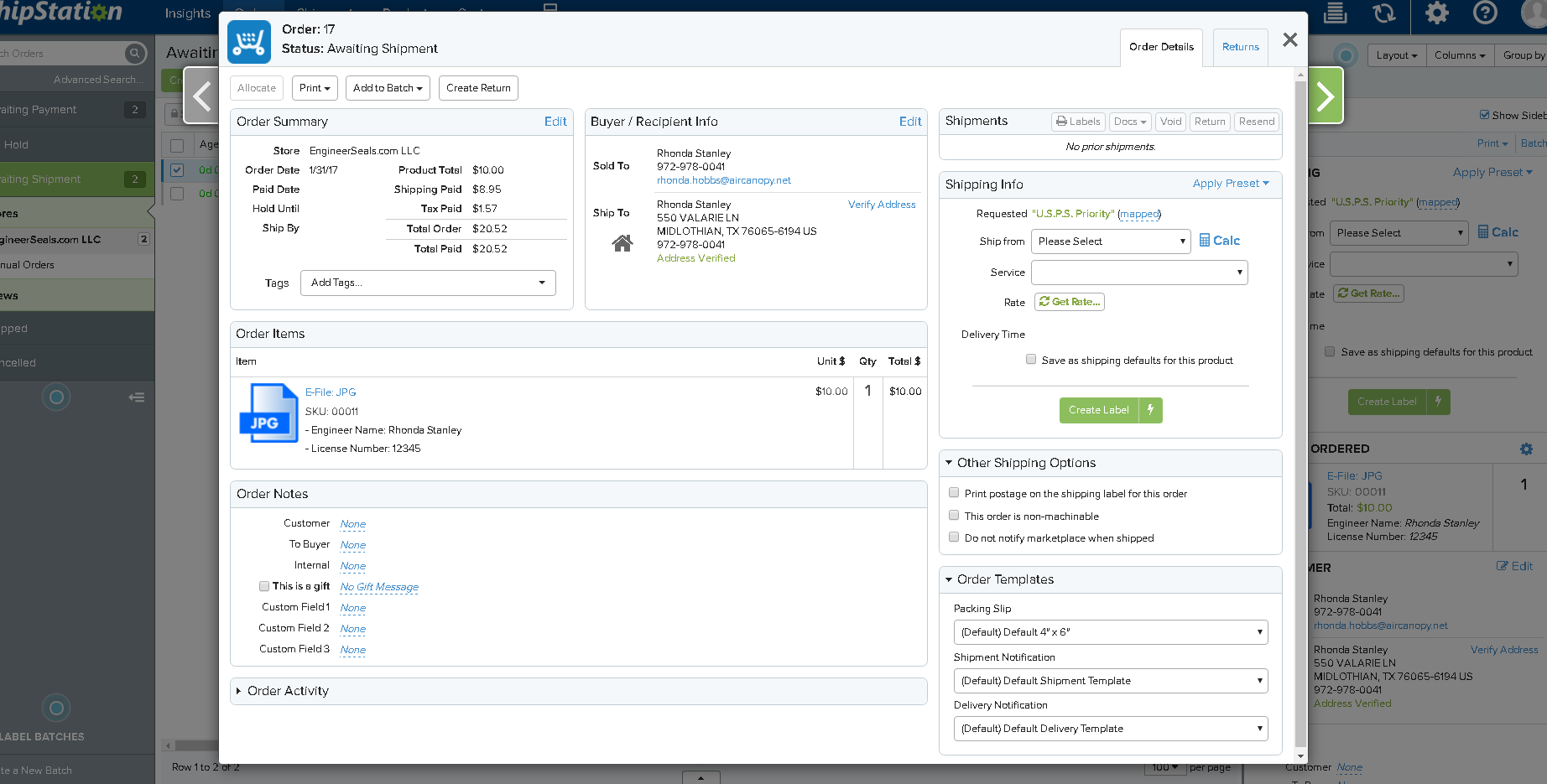Click the modal vertical scrollbar
The height and width of the screenshot is (784, 1547).
click(x=1300, y=415)
